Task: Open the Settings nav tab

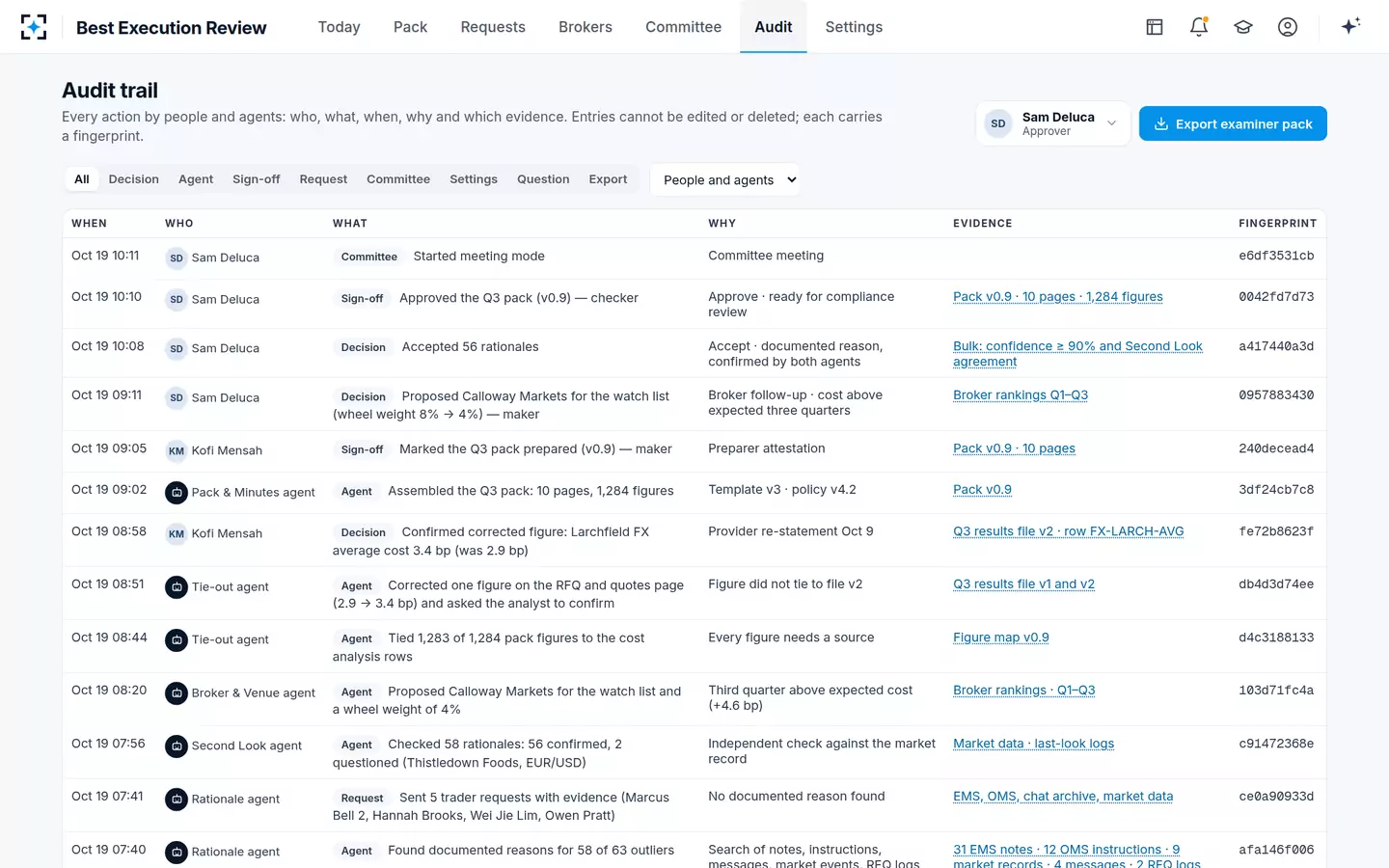Action: pyautogui.click(x=854, y=27)
